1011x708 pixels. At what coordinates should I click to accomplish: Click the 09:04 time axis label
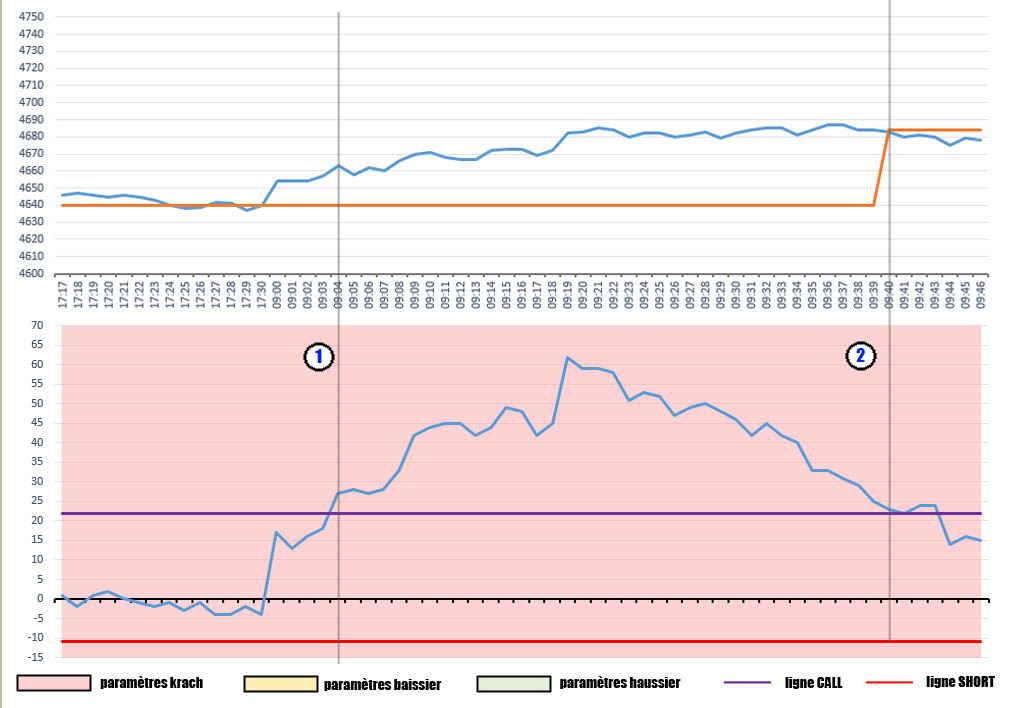339,294
